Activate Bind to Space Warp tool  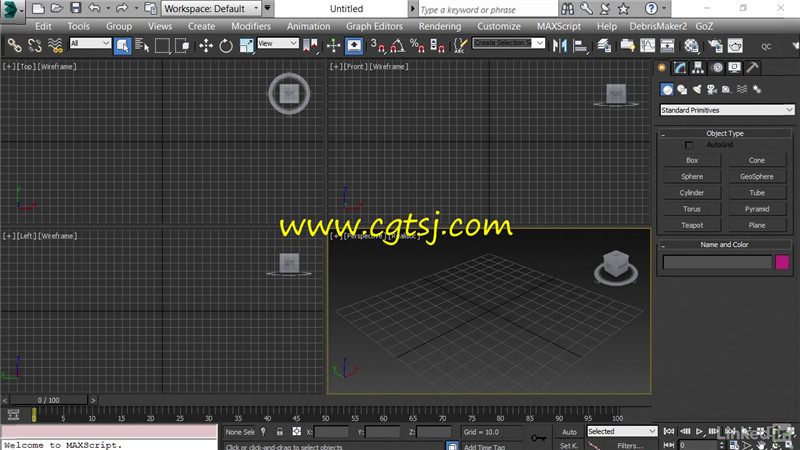click(x=55, y=46)
